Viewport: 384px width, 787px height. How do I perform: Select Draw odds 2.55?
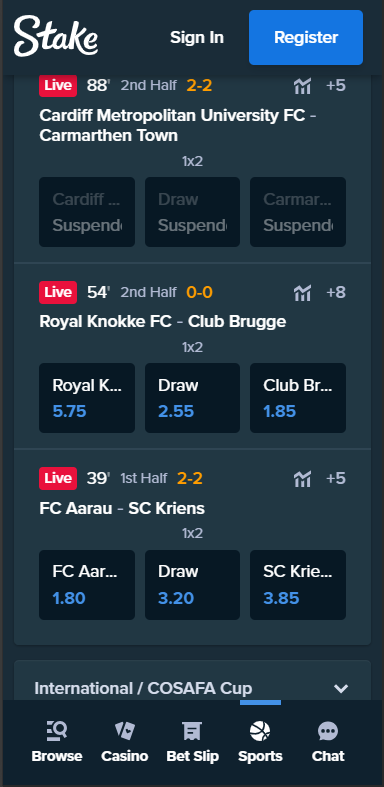192,398
